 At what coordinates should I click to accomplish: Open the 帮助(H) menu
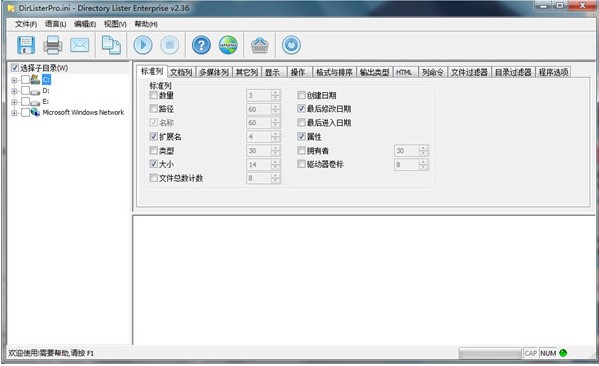click(146, 24)
